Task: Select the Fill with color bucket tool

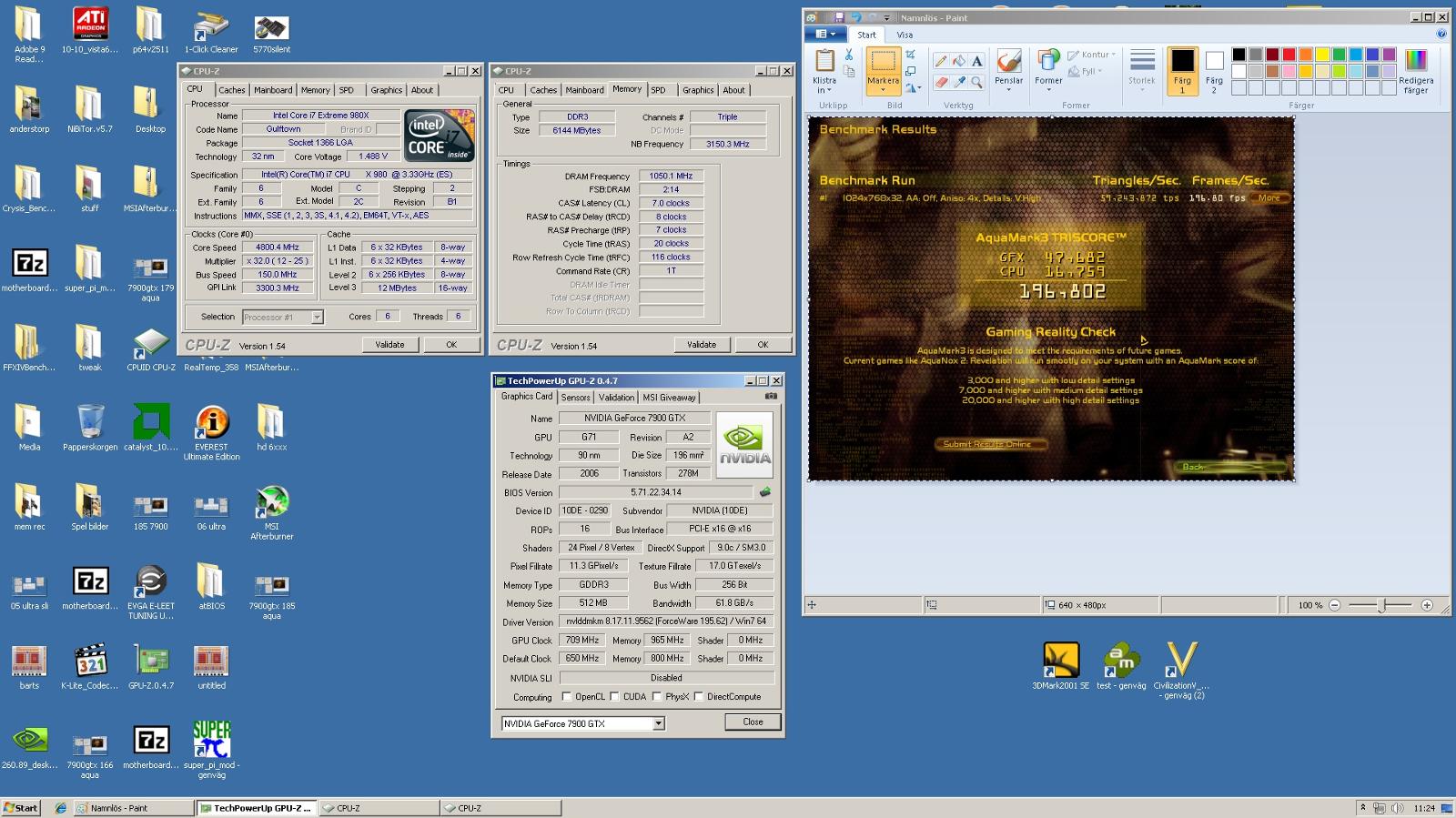Action: (959, 61)
